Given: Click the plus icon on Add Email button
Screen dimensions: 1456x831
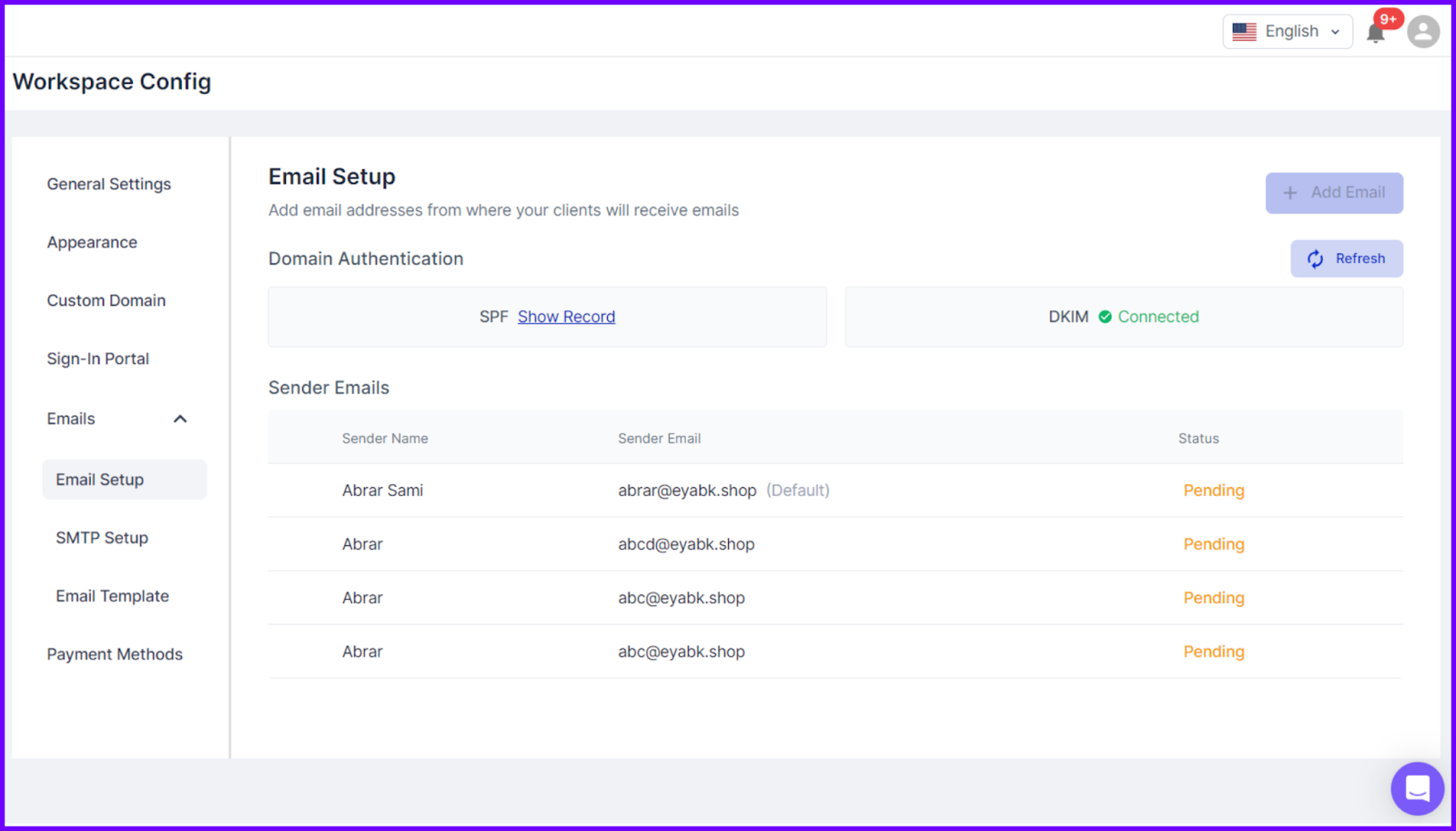Looking at the screenshot, I should coord(1289,193).
